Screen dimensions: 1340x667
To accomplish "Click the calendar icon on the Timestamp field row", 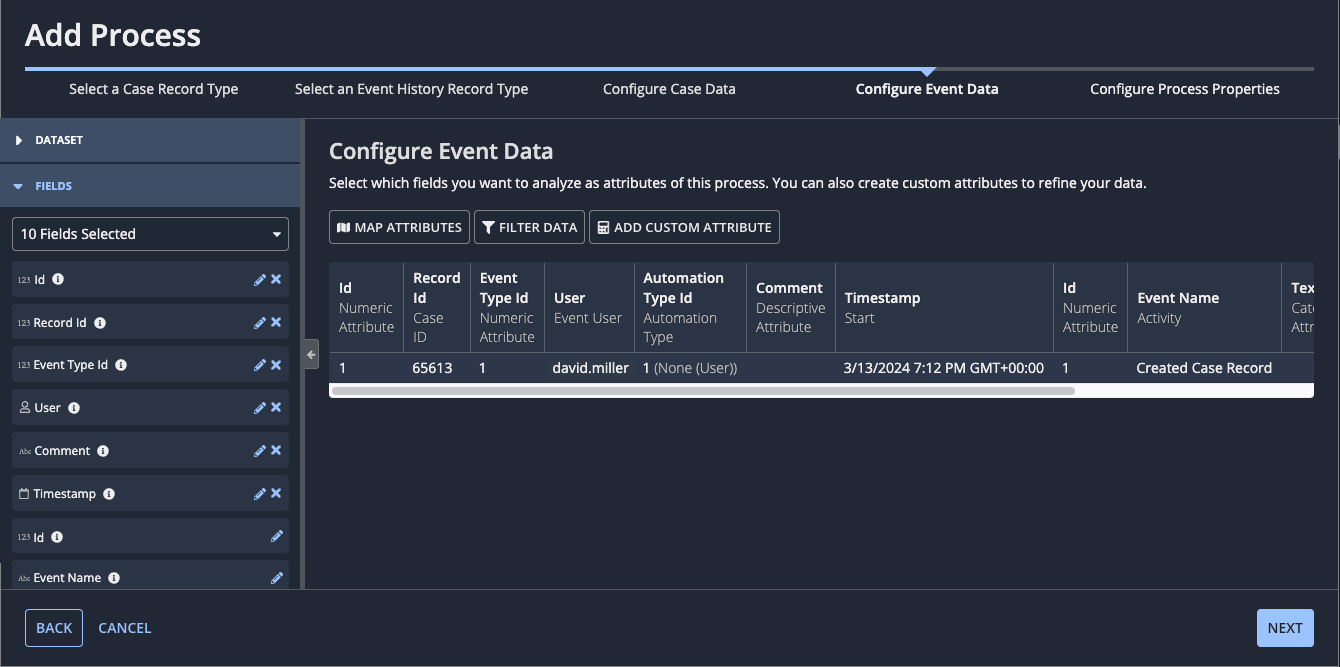I will (24, 494).
